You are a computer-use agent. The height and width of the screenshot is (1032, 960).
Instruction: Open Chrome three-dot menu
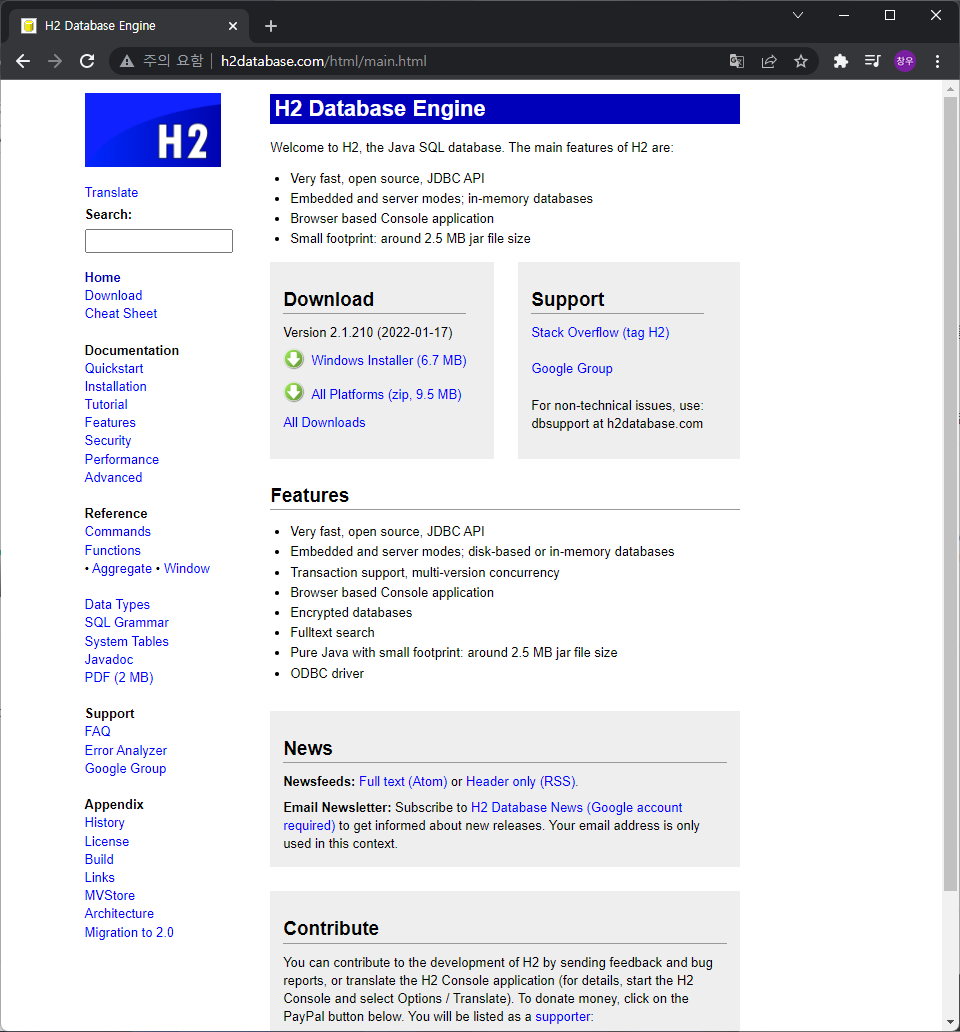point(938,61)
